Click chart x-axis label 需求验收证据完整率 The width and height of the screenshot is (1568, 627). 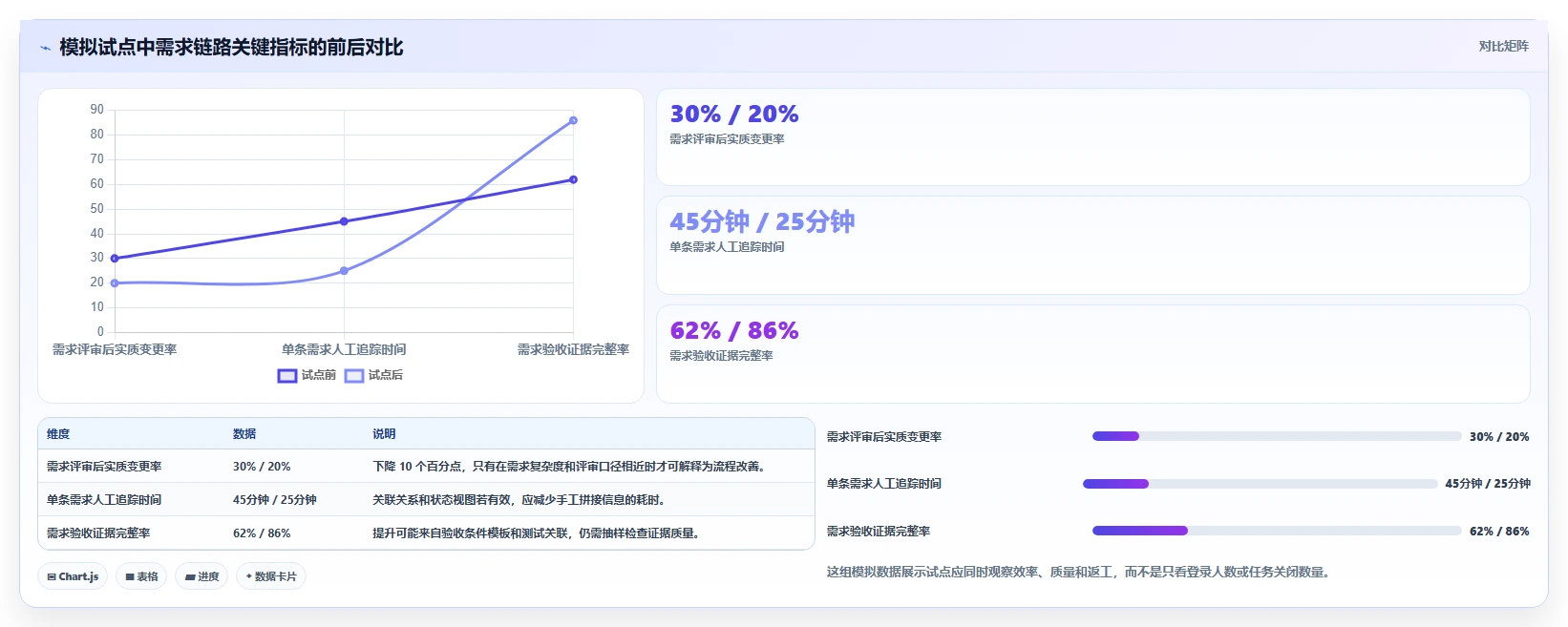573,350
